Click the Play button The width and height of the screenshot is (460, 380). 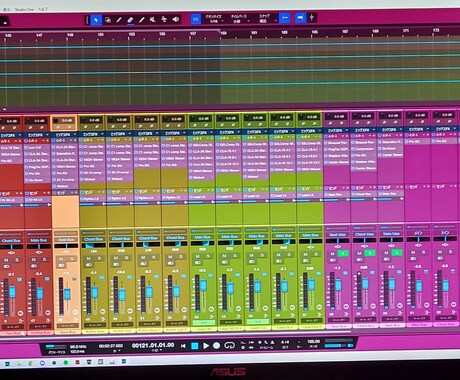pos(206,346)
